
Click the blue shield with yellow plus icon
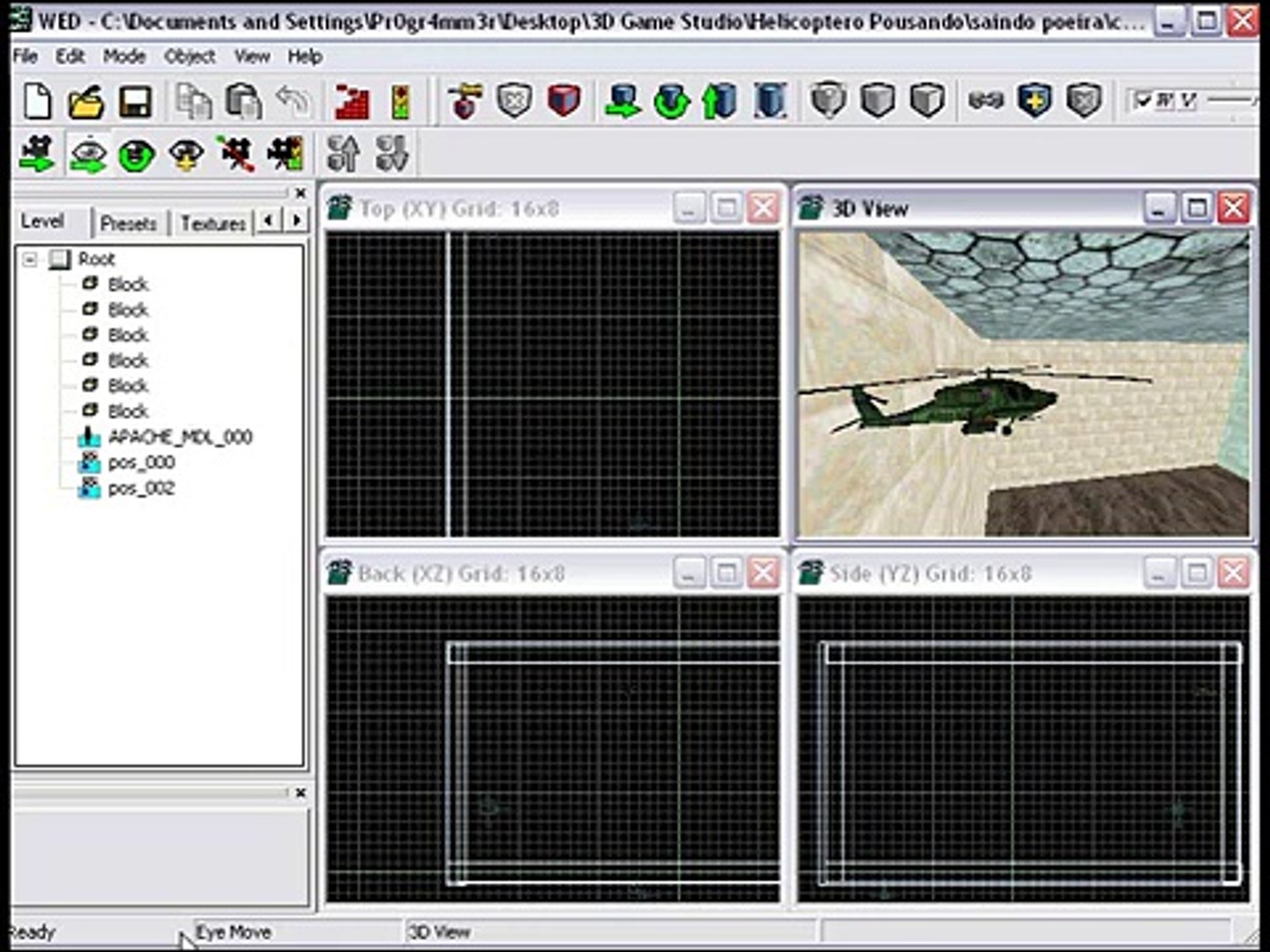[1035, 100]
